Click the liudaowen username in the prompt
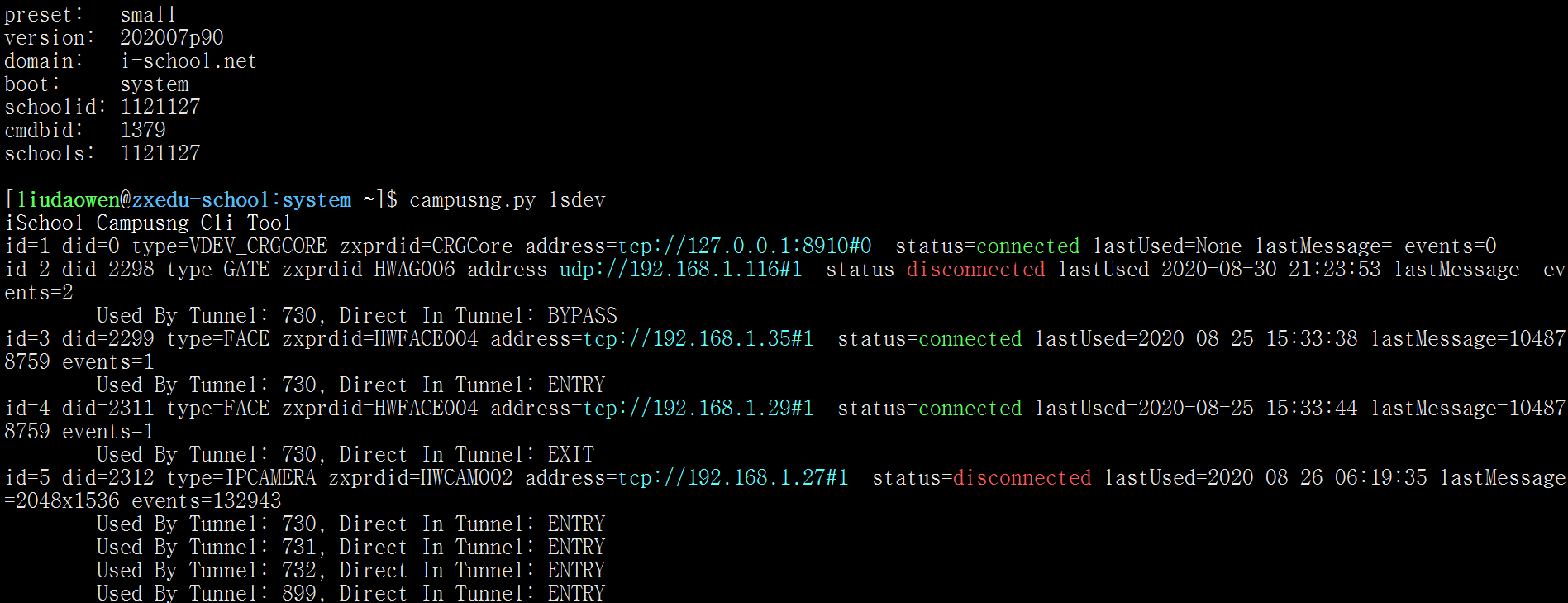Image resolution: width=1568 pixels, height=603 pixels. tap(68, 200)
